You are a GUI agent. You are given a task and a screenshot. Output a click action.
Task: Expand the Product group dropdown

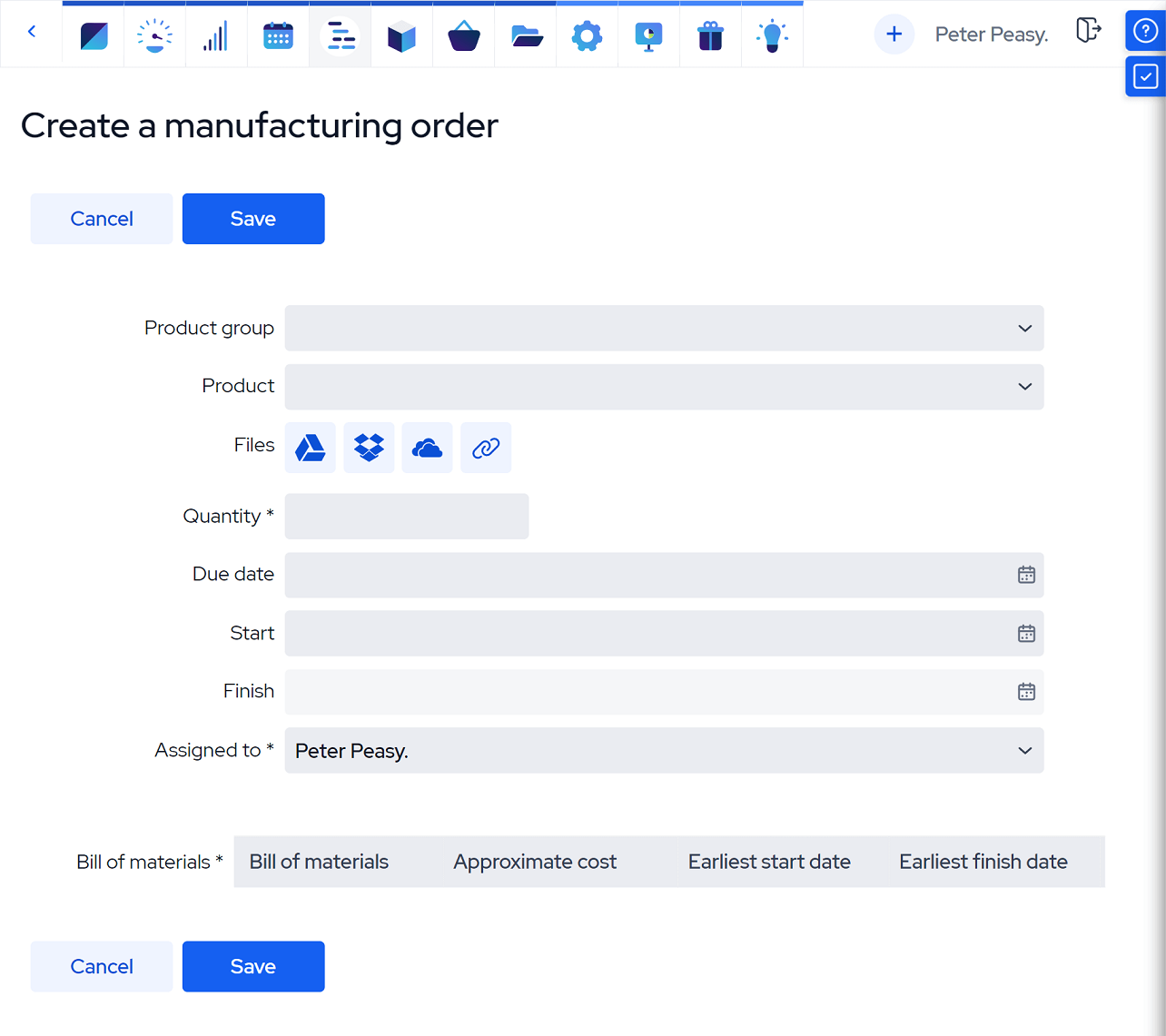(664, 328)
